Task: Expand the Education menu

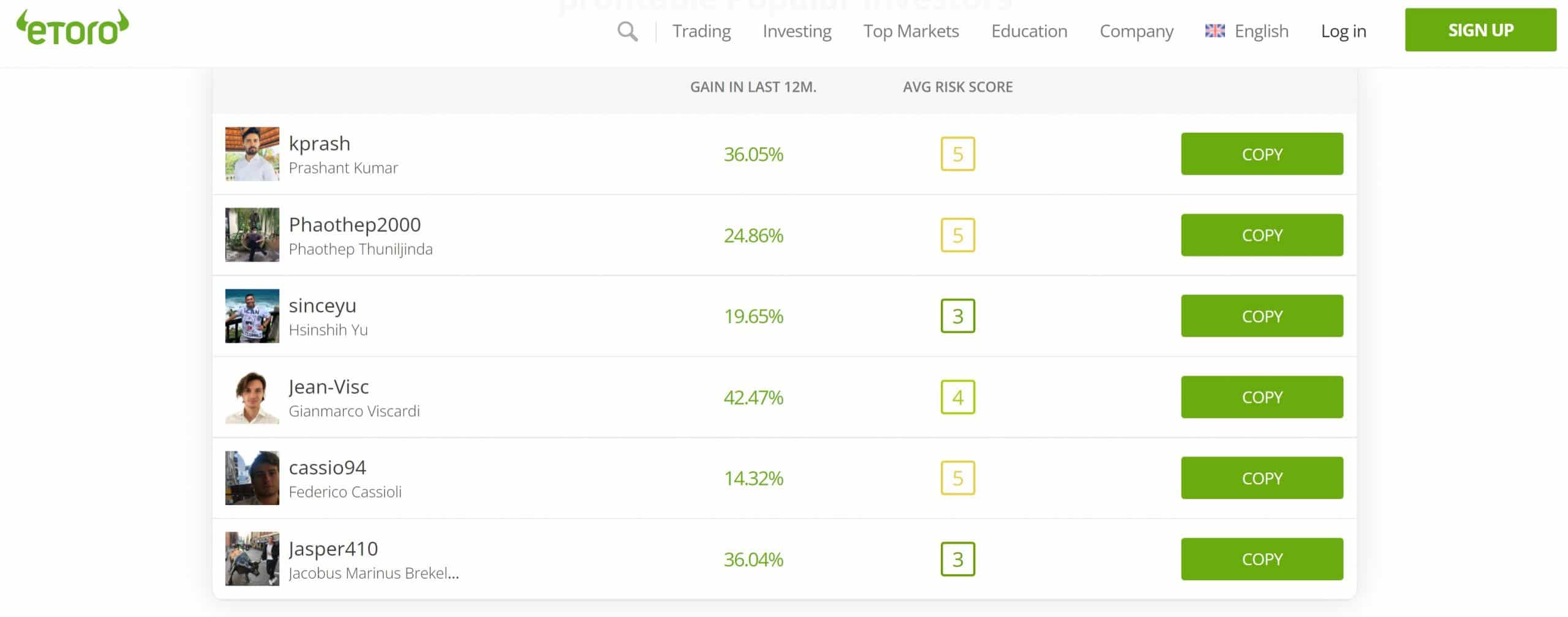Action: 1029,31
